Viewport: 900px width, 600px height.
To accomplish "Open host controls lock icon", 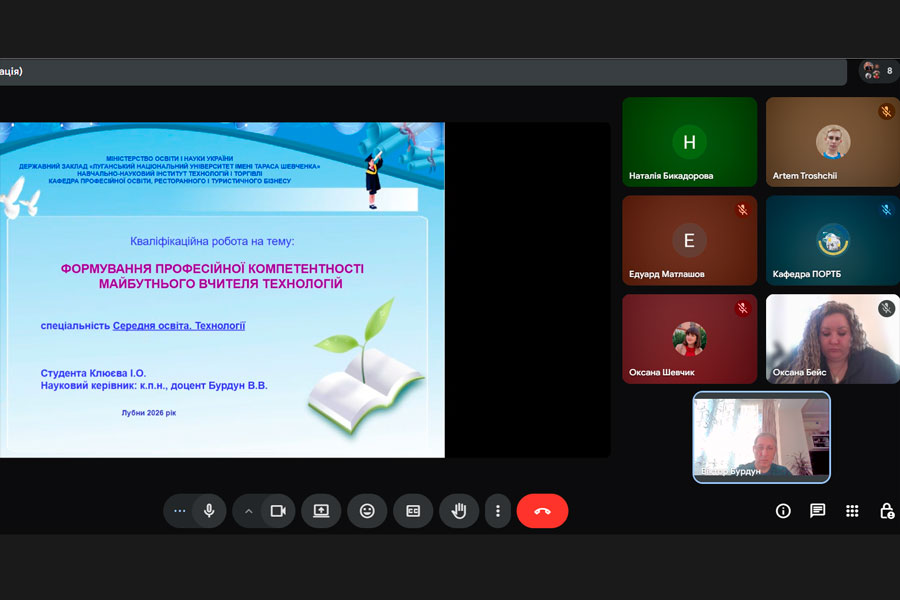I will point(887,511).
